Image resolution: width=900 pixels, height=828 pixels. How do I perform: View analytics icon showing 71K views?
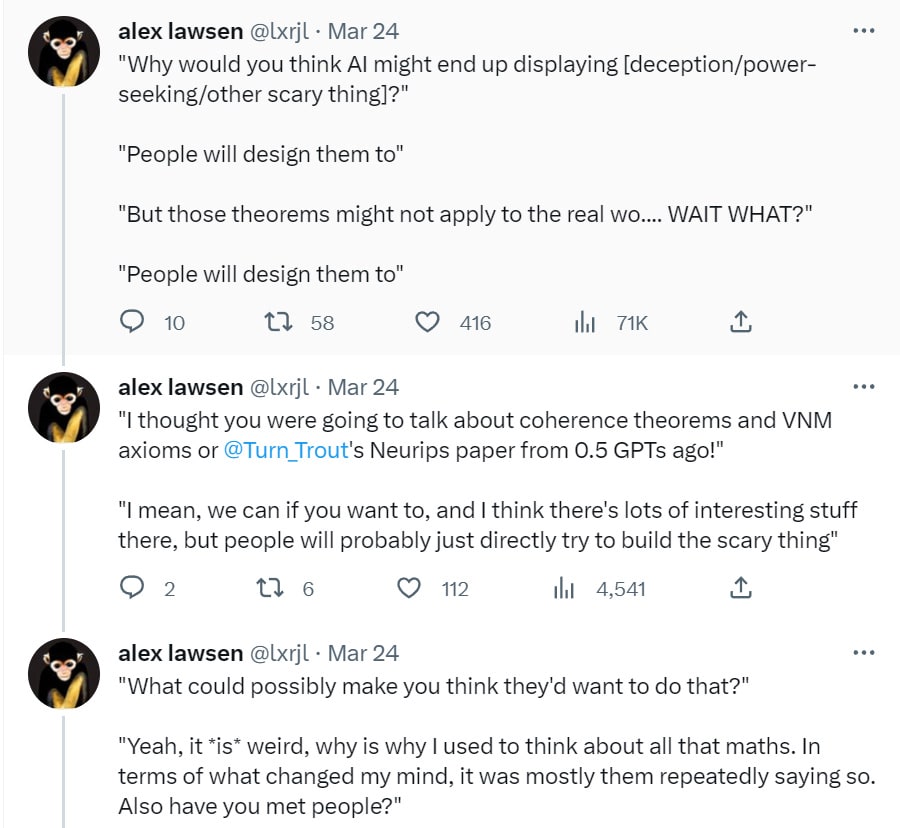click(x=584, y=322)
